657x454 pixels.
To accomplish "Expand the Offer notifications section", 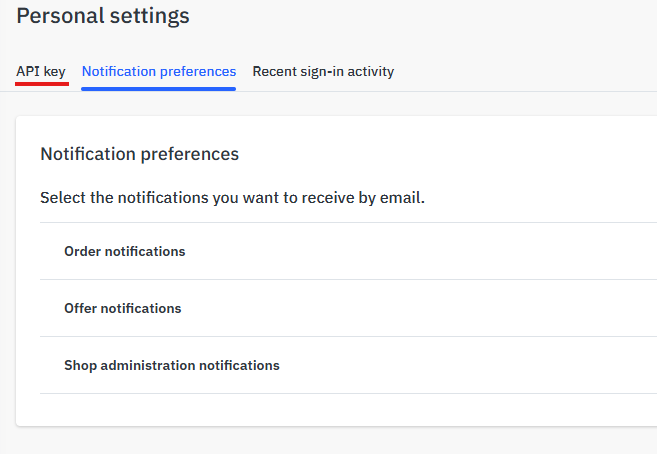I will (x=123, y=308).
